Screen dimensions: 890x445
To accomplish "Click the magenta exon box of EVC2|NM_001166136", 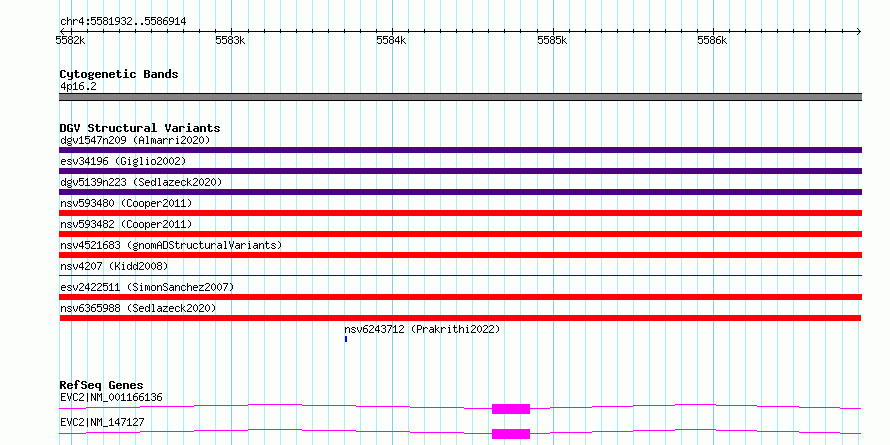I will (511, 409).
